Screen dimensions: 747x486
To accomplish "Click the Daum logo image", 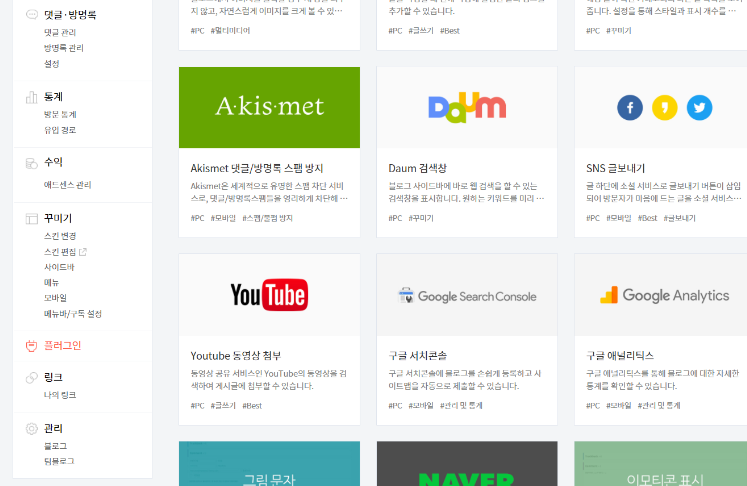I will [x=467, y=108].
